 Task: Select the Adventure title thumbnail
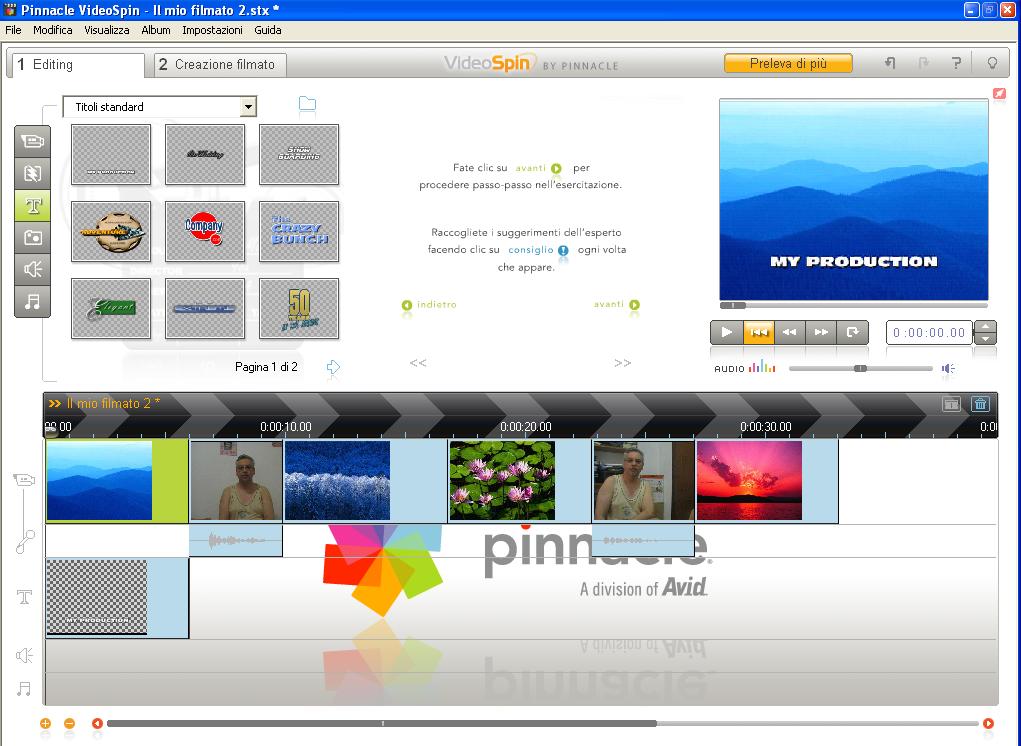click(x=111, y=231)
